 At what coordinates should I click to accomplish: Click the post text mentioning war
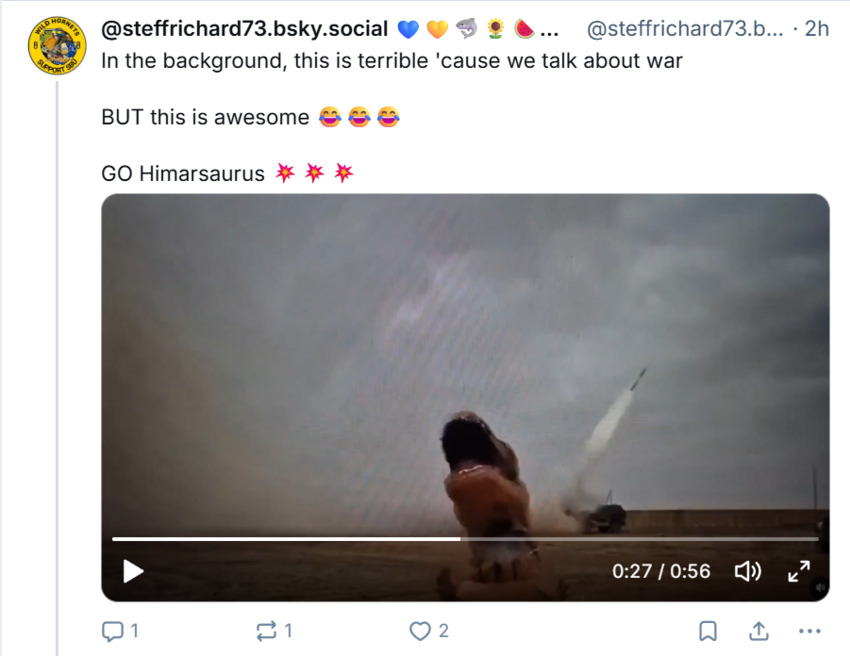(392, 61)
